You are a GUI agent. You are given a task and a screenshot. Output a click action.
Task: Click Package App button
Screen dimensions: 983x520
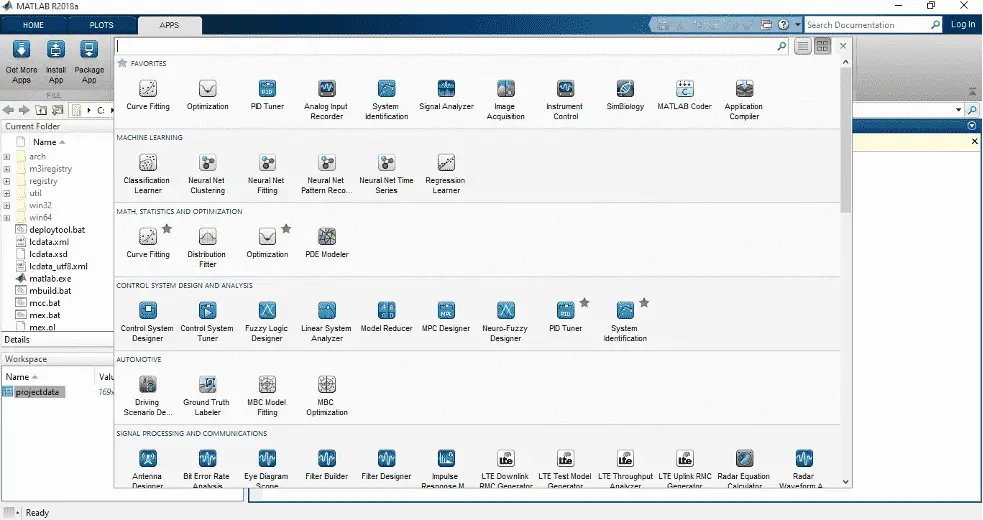click(x=89, y=62)
